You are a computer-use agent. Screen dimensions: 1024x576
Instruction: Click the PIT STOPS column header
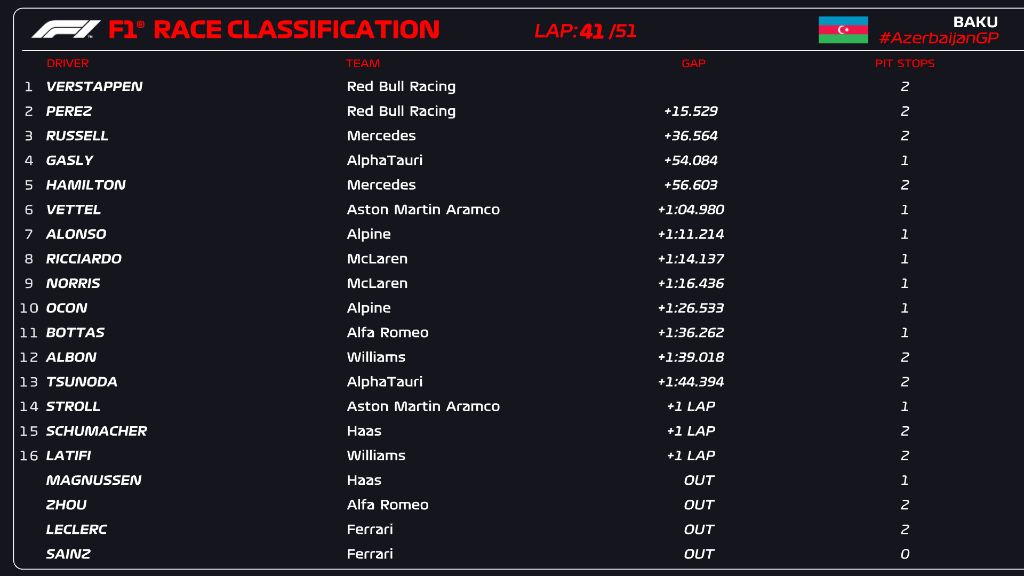(904, 63)
